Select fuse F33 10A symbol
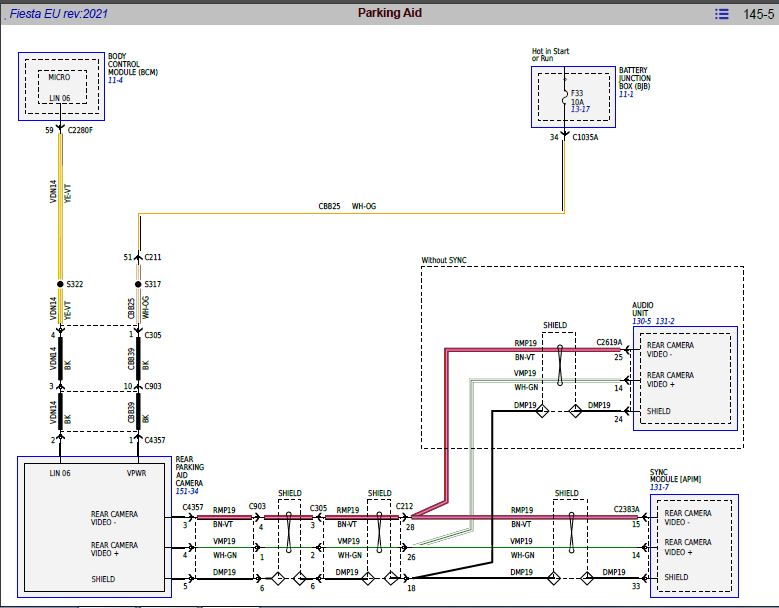Image resolution: width=779 pixels, height=608 pixels. [x=565, y=97]
